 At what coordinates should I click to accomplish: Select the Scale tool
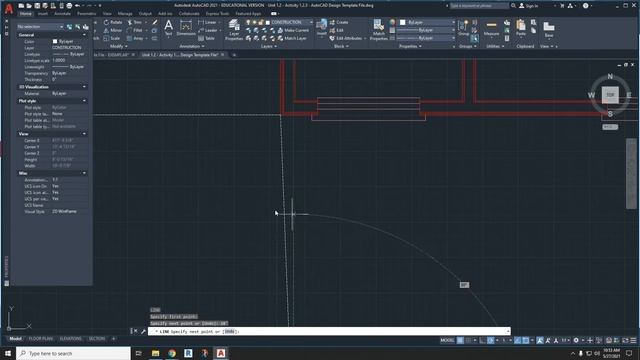coord(111,38)
